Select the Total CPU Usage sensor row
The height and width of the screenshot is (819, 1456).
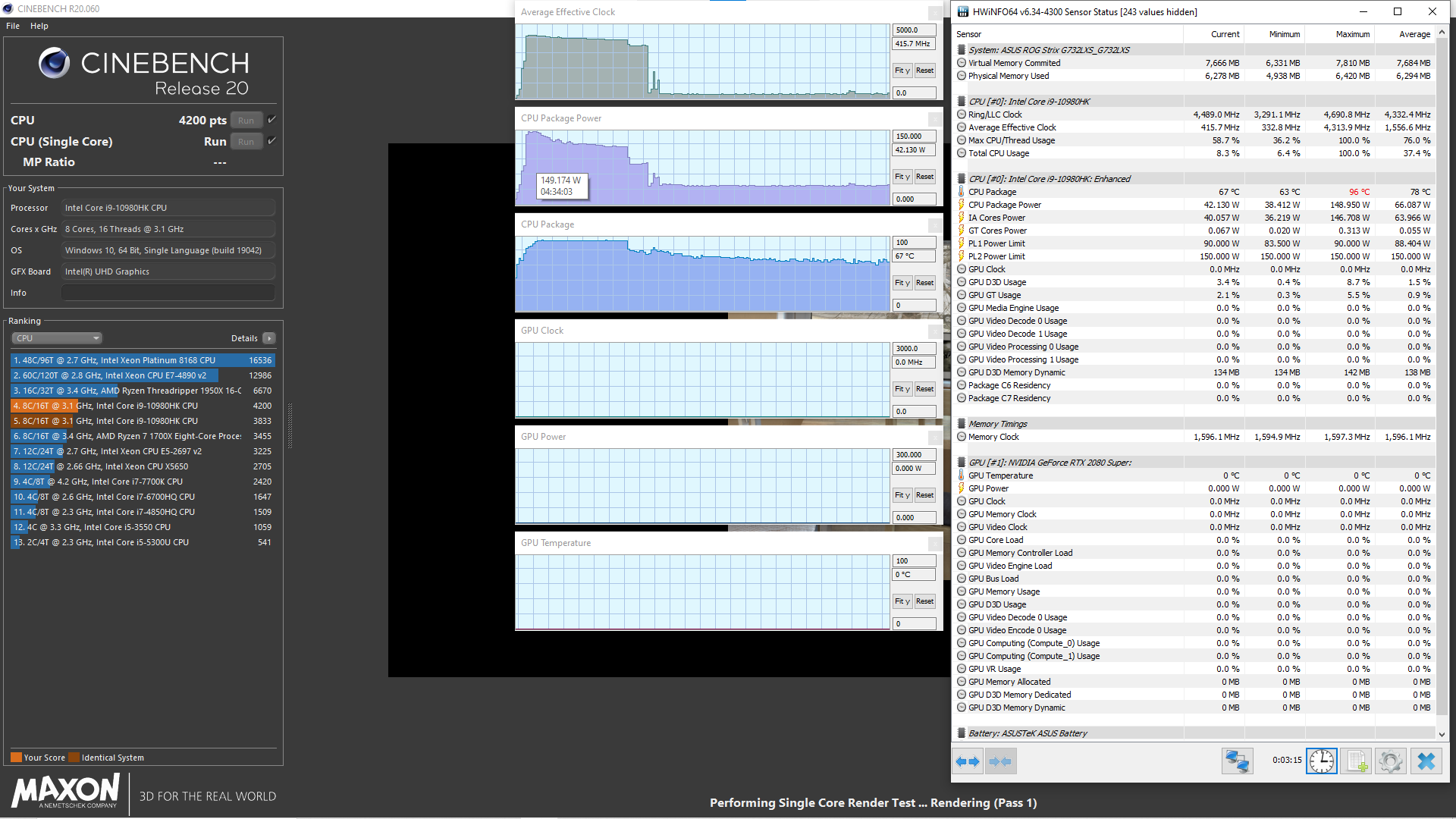[1194, 153]
